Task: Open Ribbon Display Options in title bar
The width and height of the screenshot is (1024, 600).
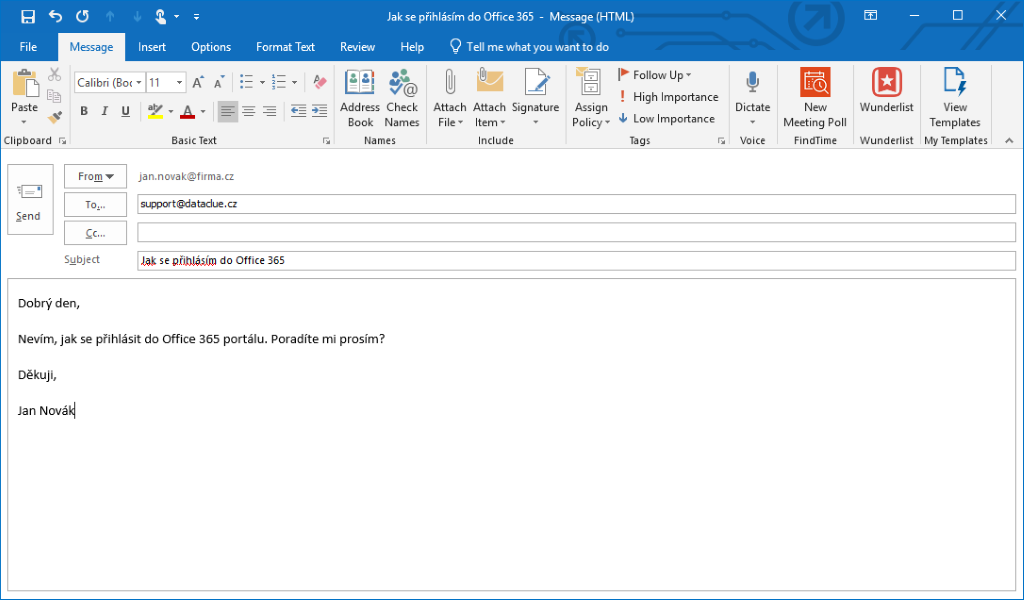Action: pyautogui.click(x=871, y=16)
